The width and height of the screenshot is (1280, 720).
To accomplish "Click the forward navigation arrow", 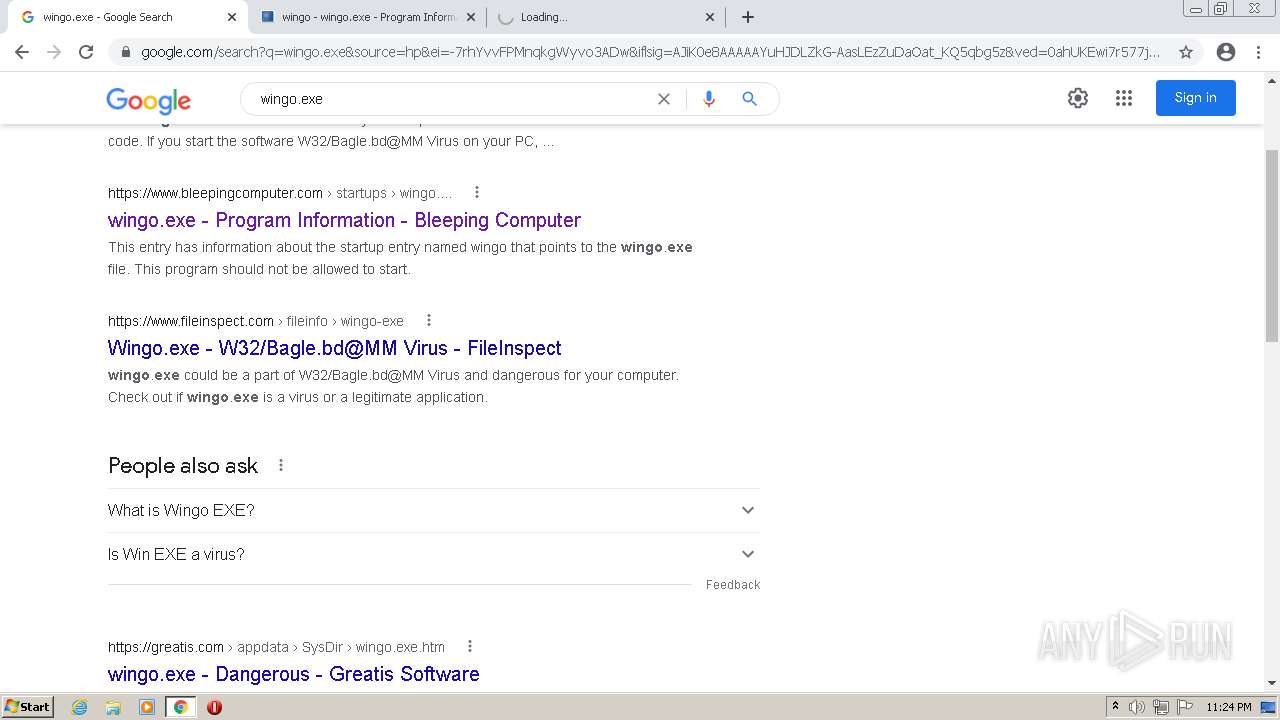I will [54, 52].
